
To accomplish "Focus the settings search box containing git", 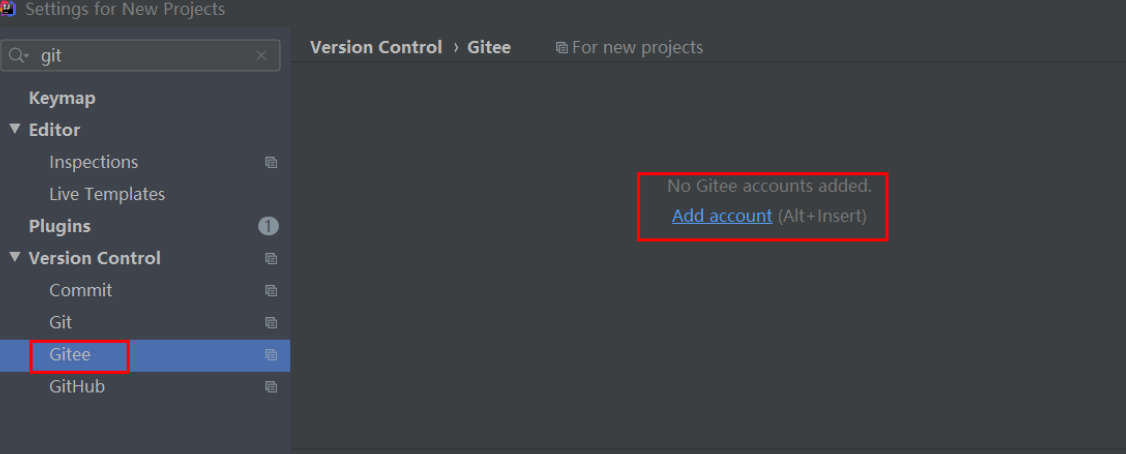I will (x=141, y=55).
